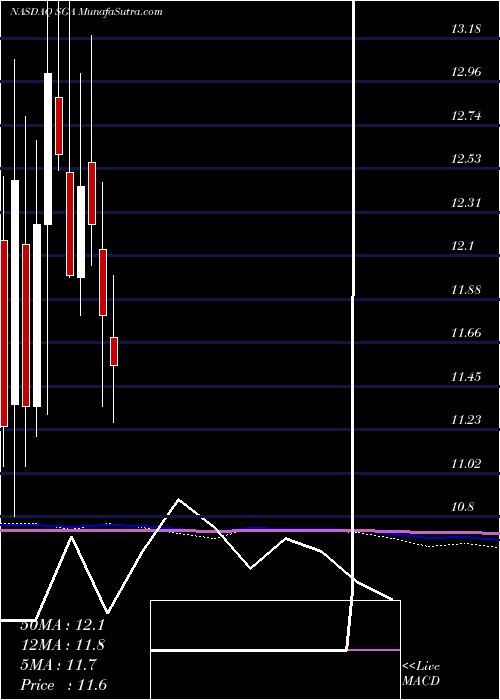The height and width of the screenshot is (700, 500).
Task: Click the 50MA : 12.1 readout
Action: [x=62, y=625]
